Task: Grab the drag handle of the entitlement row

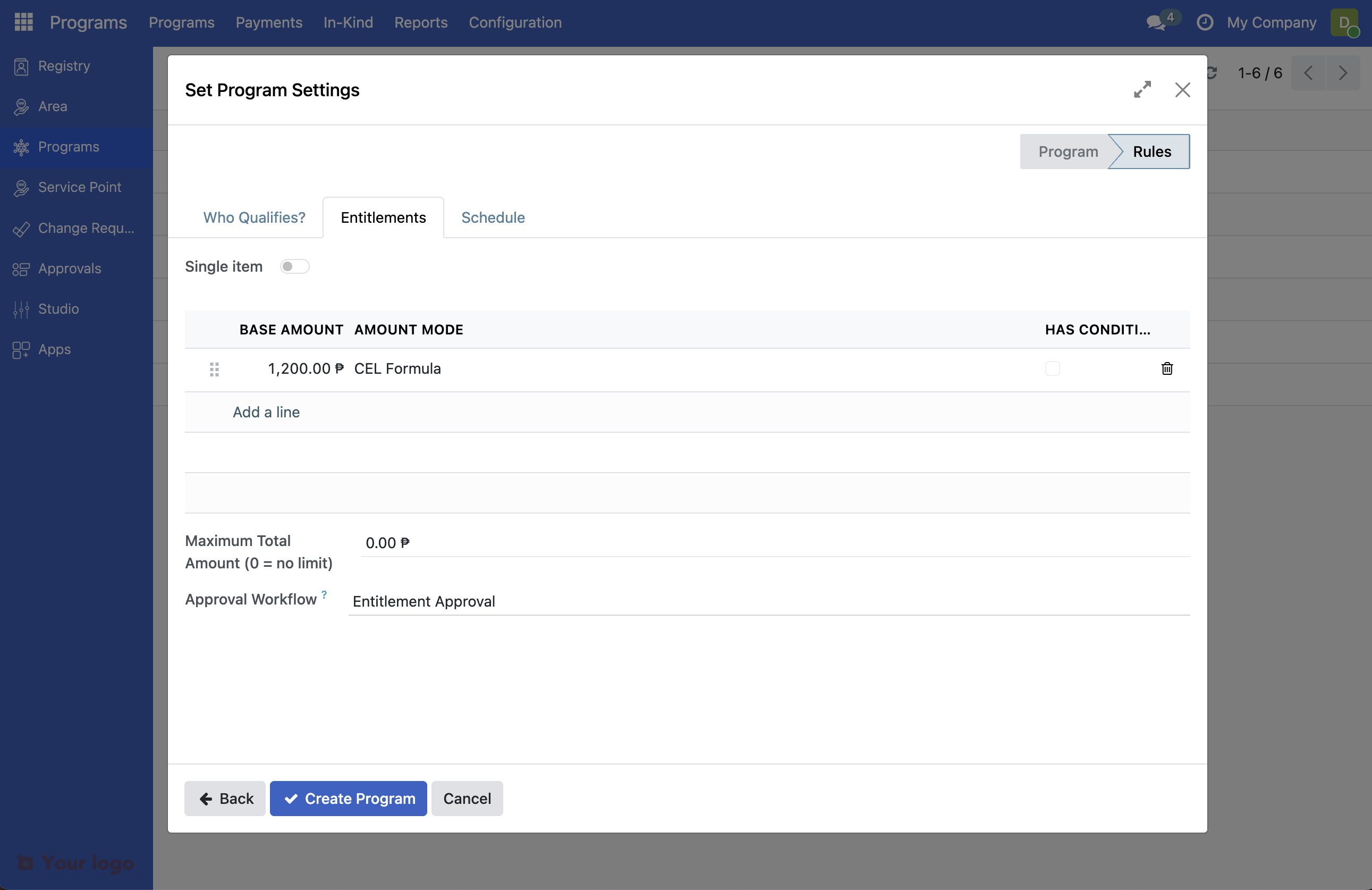Action: [215, 369]
